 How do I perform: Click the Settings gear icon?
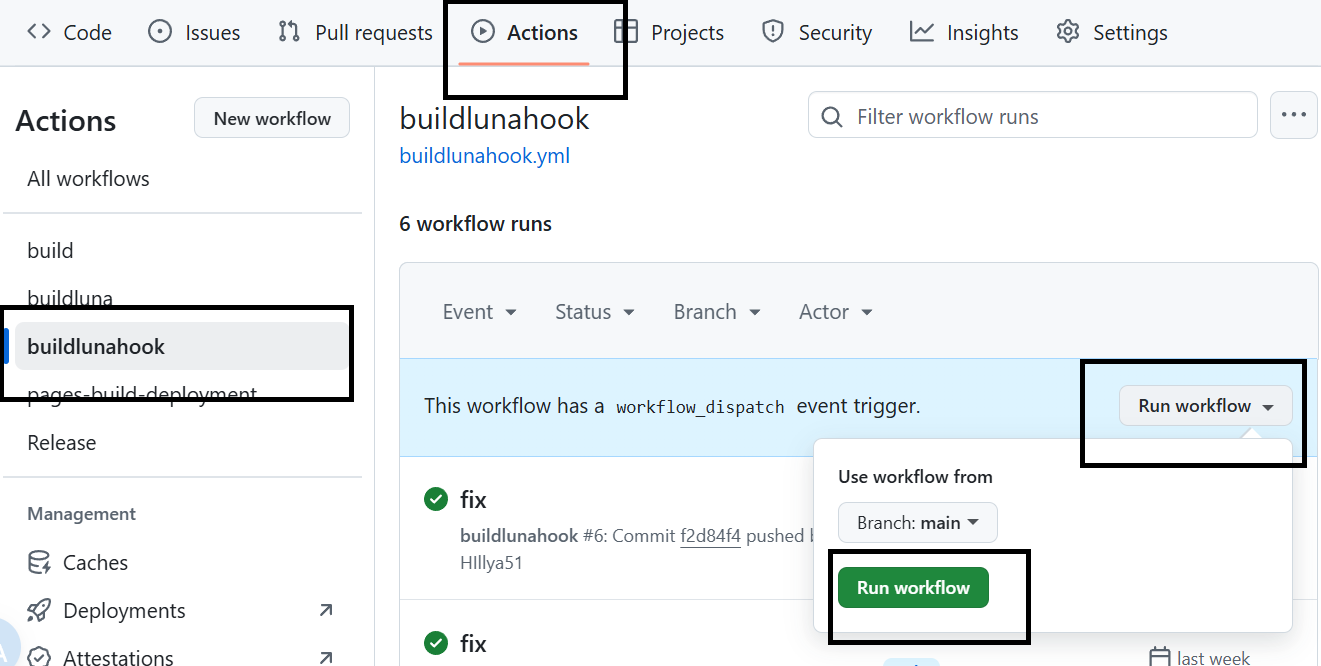tap(1068, 31)
